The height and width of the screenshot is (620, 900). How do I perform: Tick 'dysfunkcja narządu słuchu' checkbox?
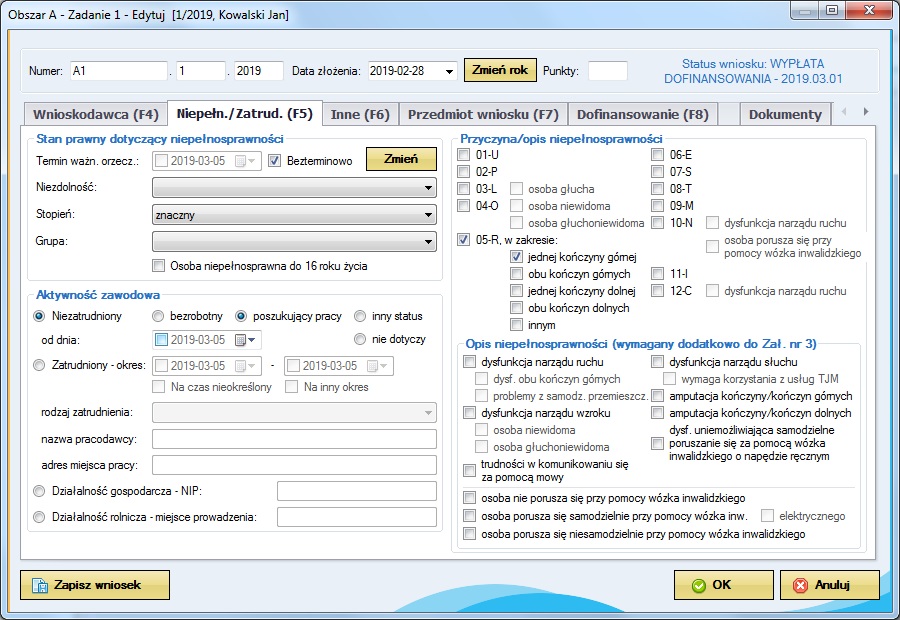pyautogui.click(x=658, y=362)
